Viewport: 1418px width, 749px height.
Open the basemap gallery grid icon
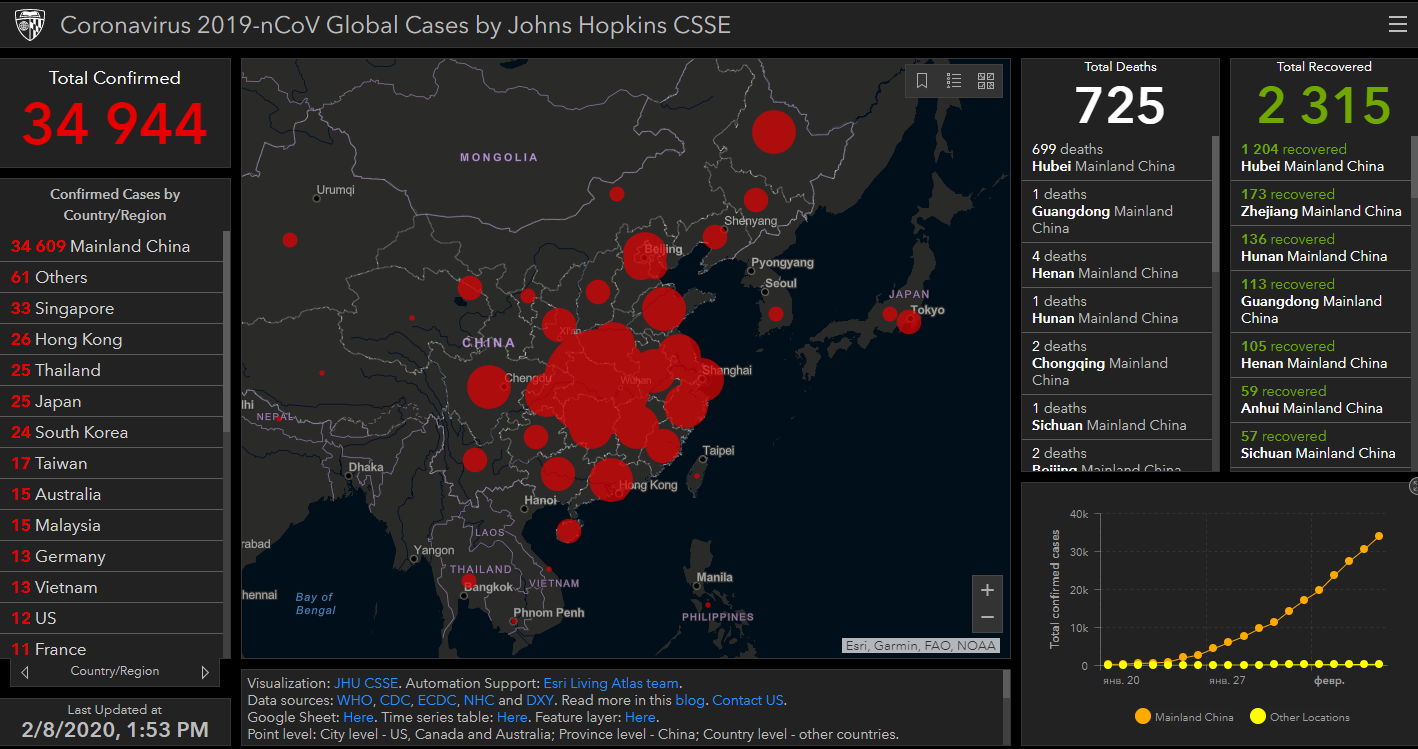point(986,81)
